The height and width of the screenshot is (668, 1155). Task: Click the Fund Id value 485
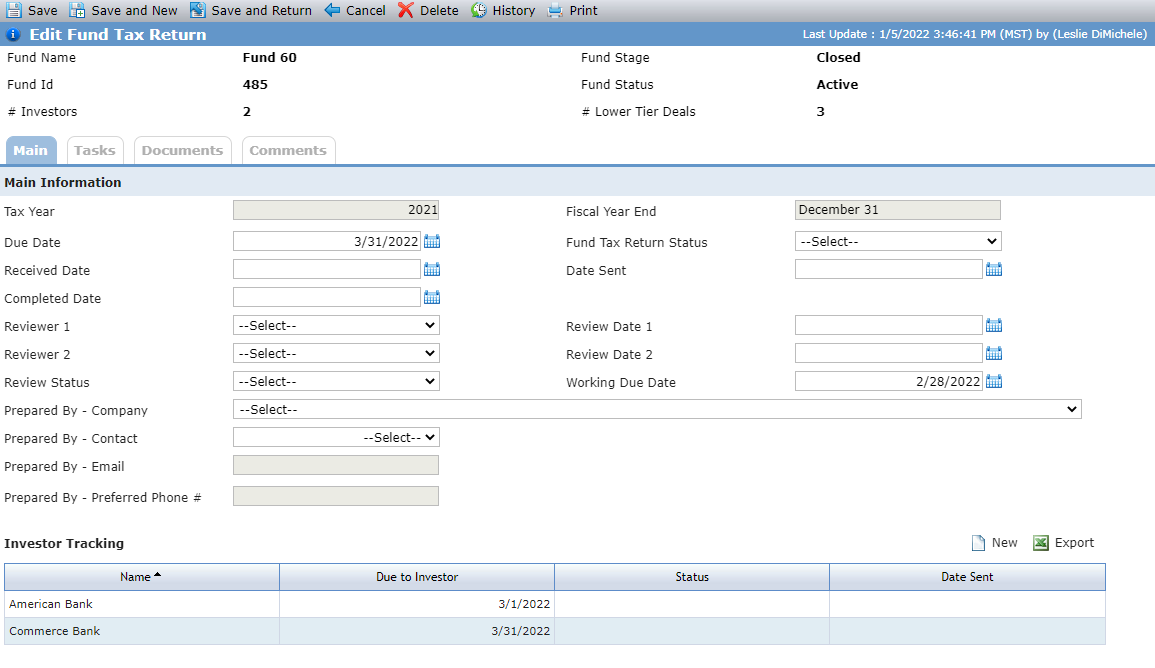coord(255,85)
